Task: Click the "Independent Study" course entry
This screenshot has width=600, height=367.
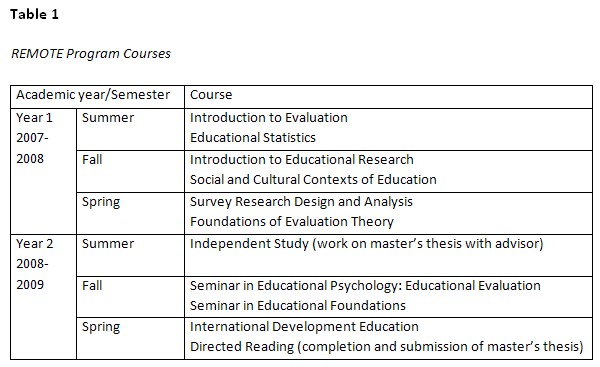Action: pos(367,244)
